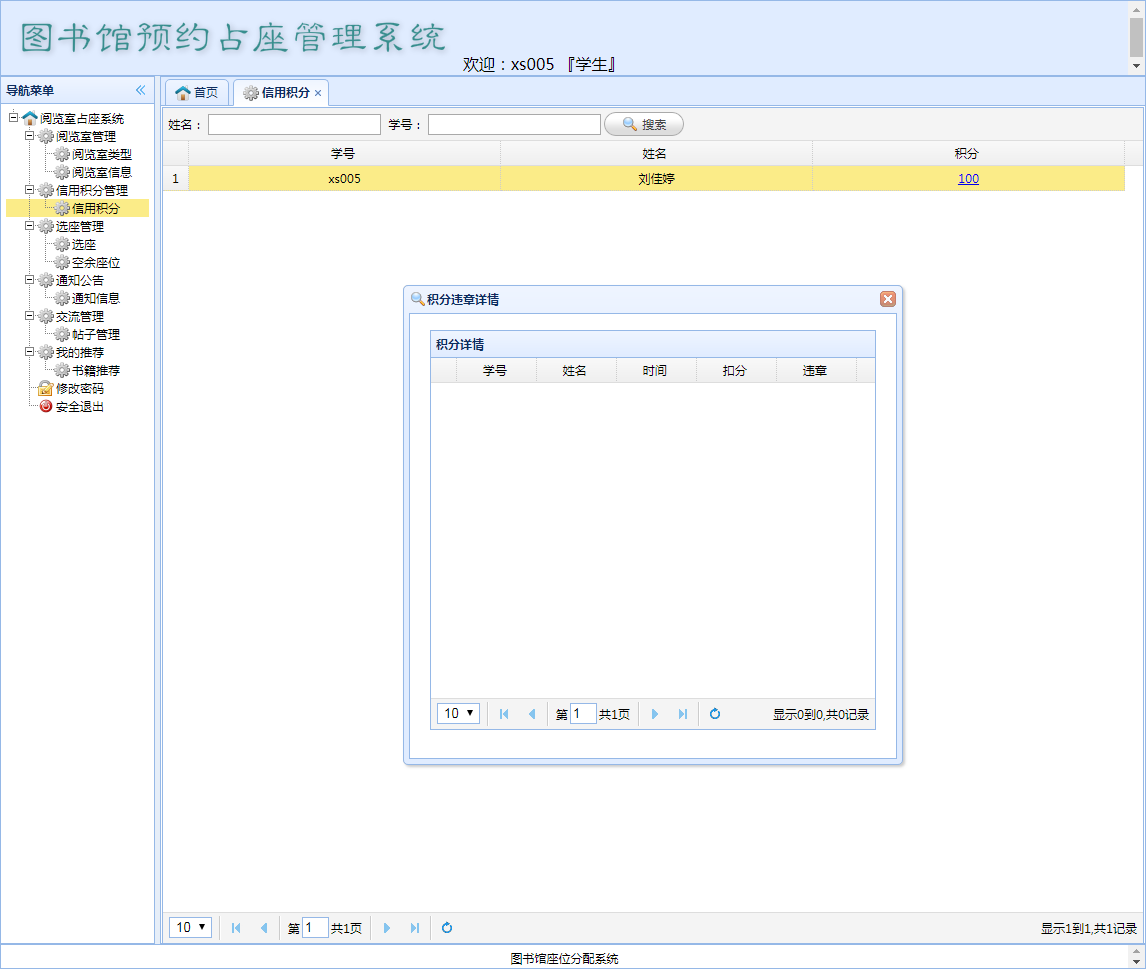Open 选座 in navigation tree
Viewport: 1146px width, 969px height.
[83, 244]
